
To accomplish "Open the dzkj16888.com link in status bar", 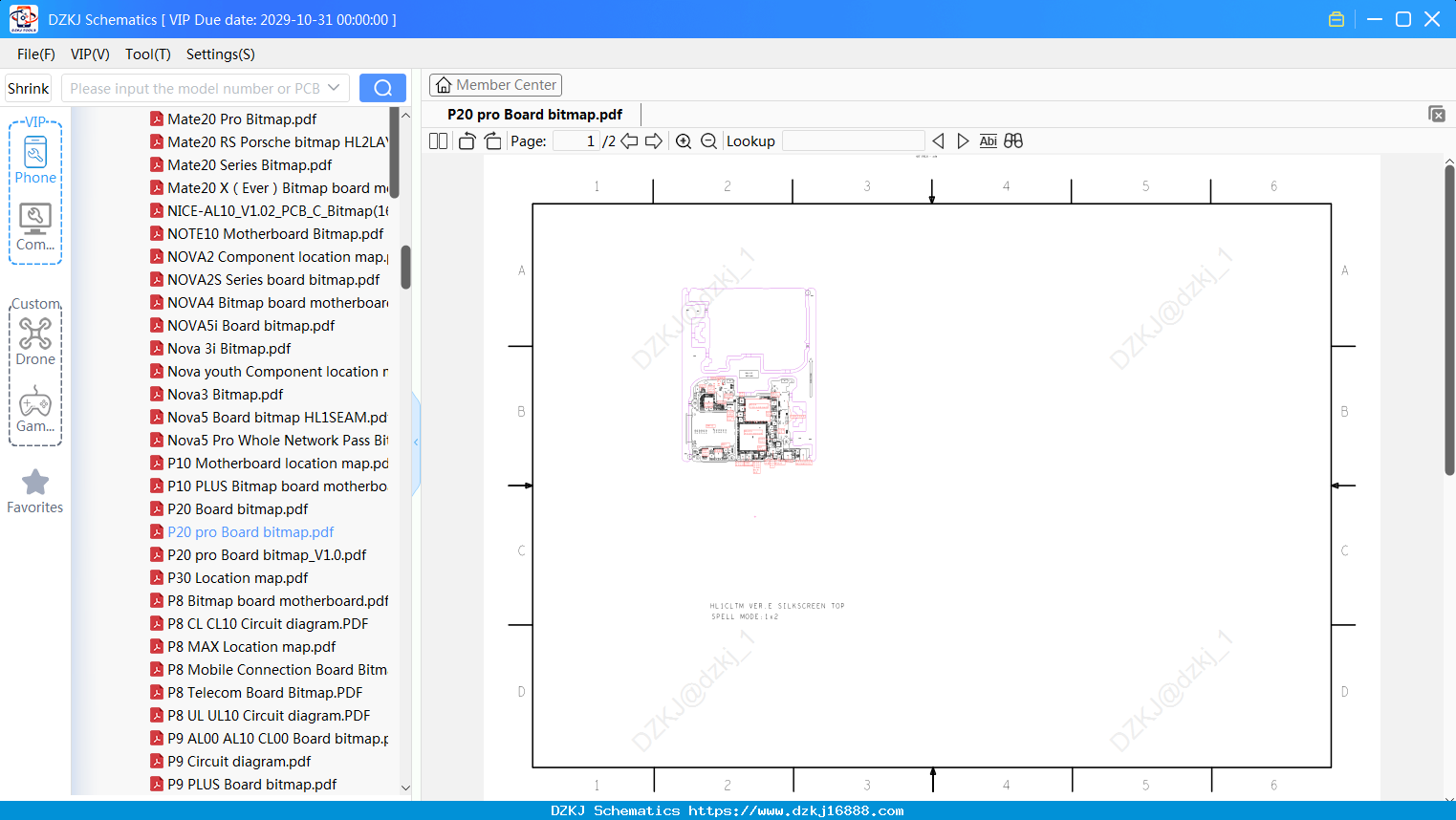I will click(796, 810).
